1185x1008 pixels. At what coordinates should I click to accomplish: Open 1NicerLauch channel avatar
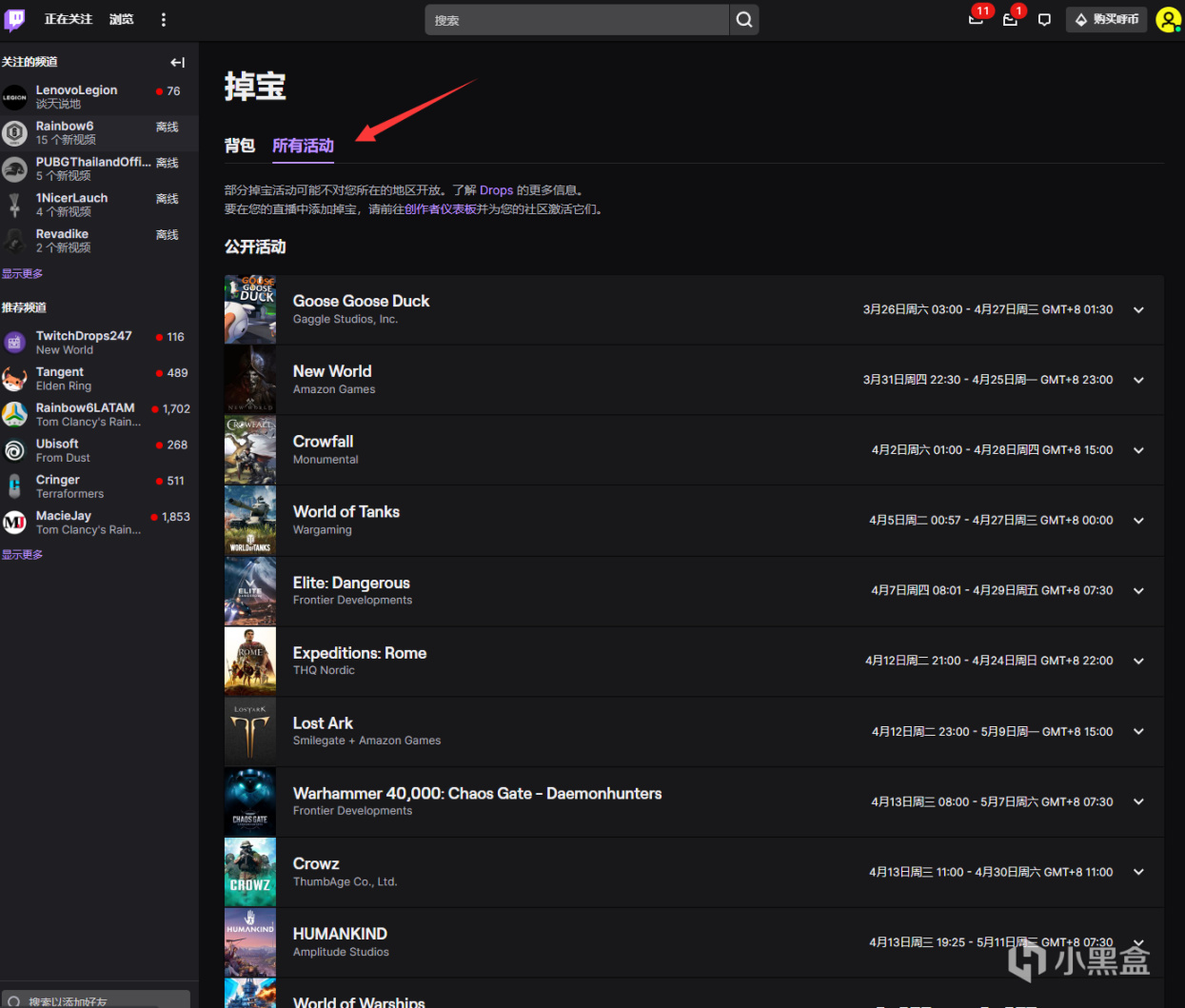(x=14, y=206)
